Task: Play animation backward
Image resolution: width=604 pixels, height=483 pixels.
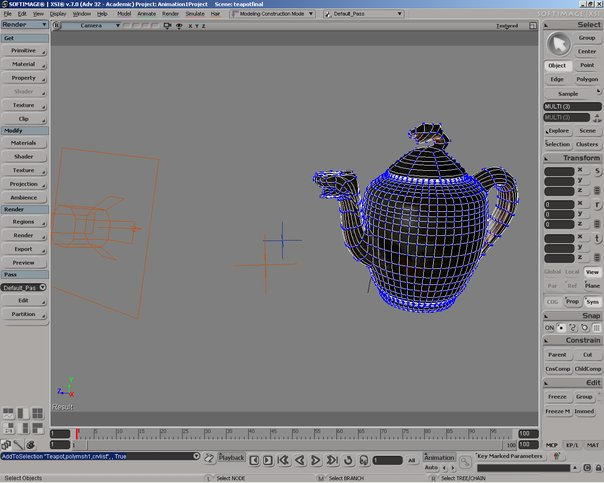Action: [300, 460]
